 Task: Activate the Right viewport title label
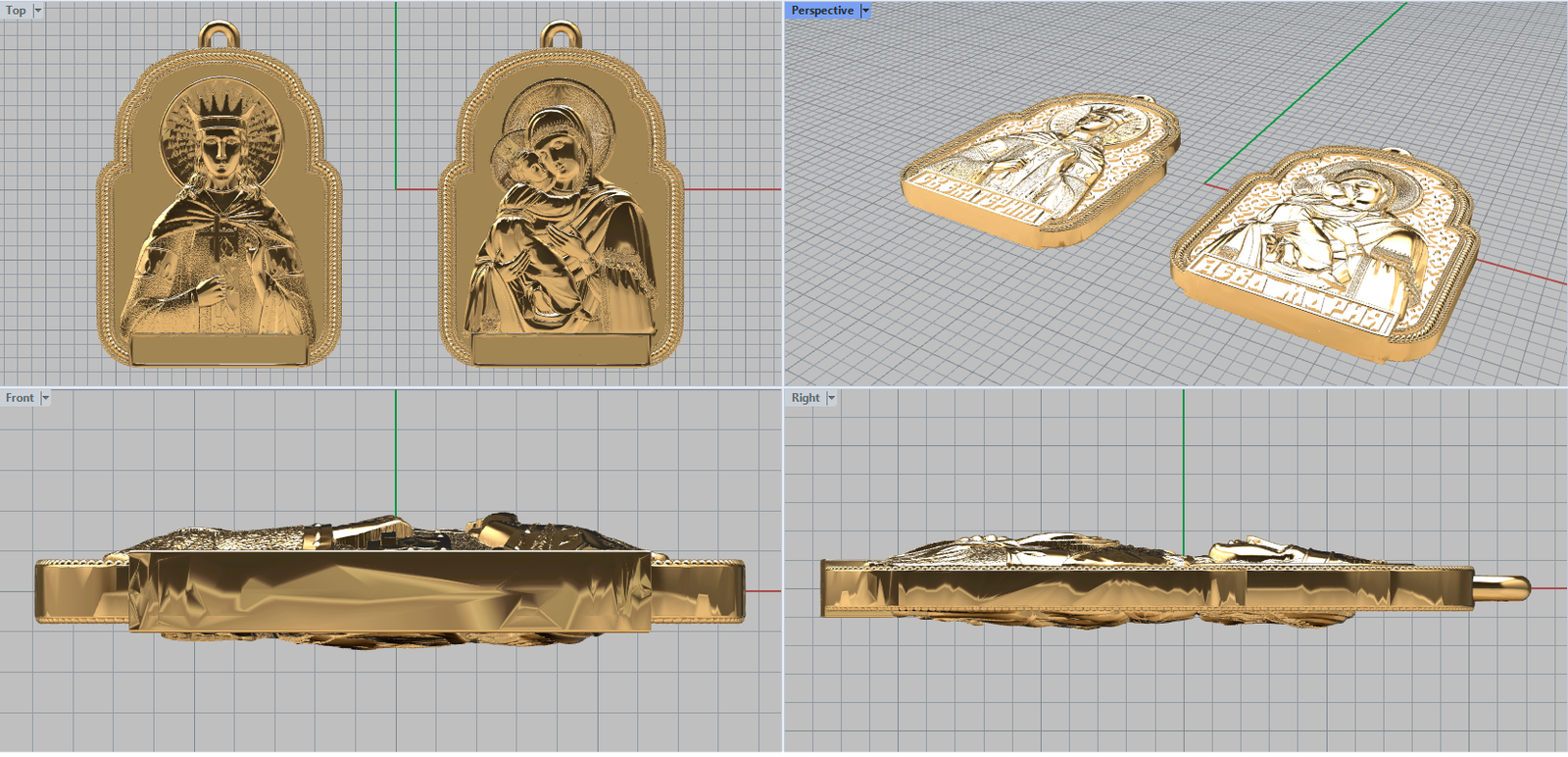click(x=806, y=398)
